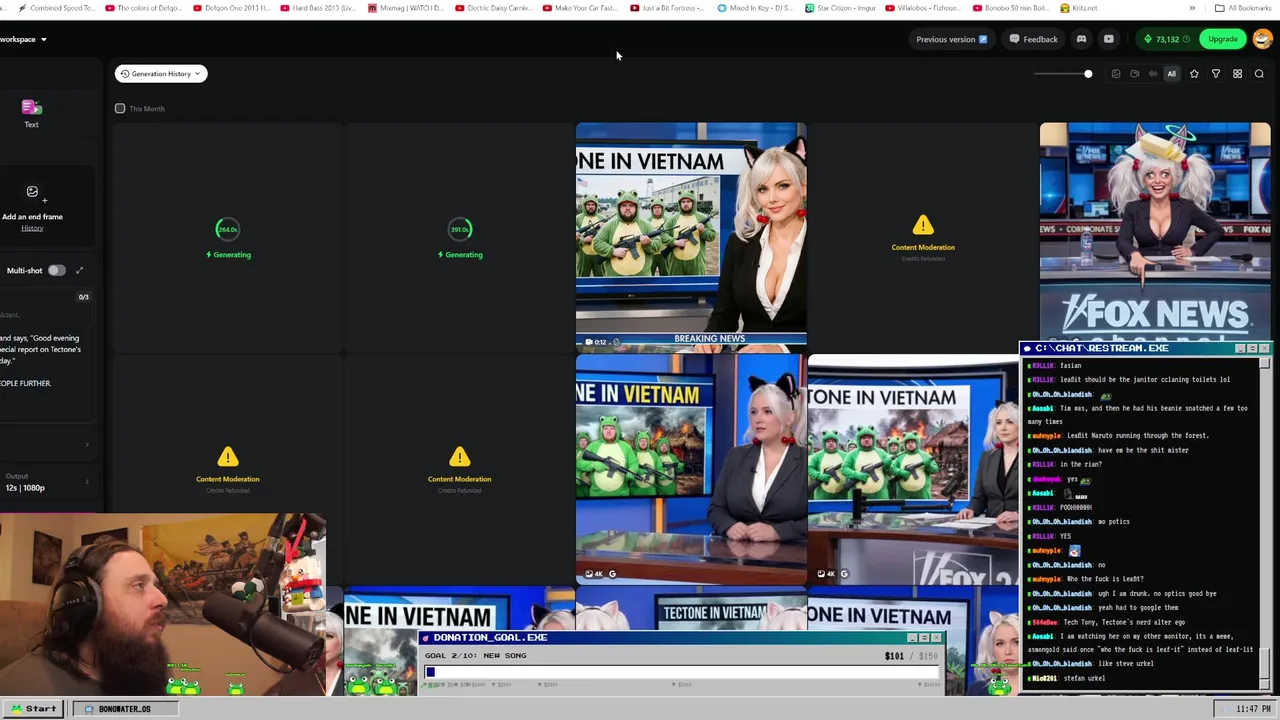Open the 264.0s generating card
This screenshot has height=720, width=1280.
tap(228, 238)
